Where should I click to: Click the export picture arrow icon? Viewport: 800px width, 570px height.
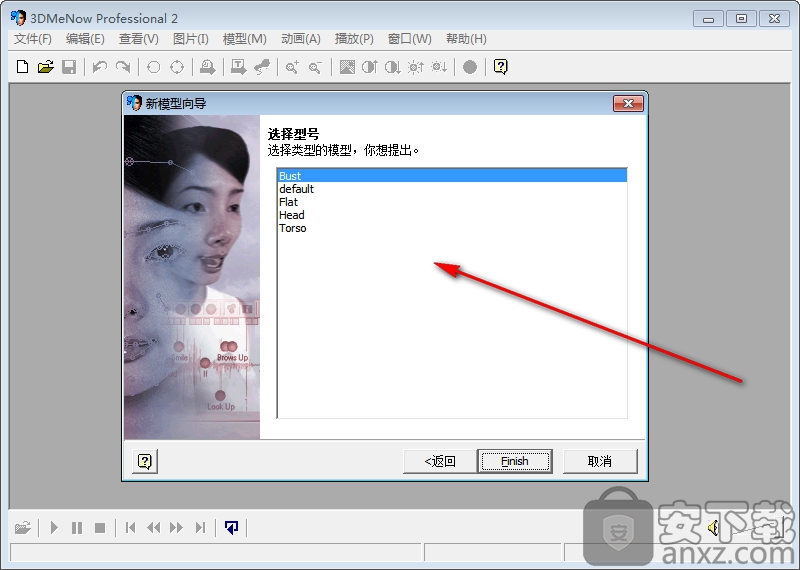pyautogui.click(x=207, y=67)
